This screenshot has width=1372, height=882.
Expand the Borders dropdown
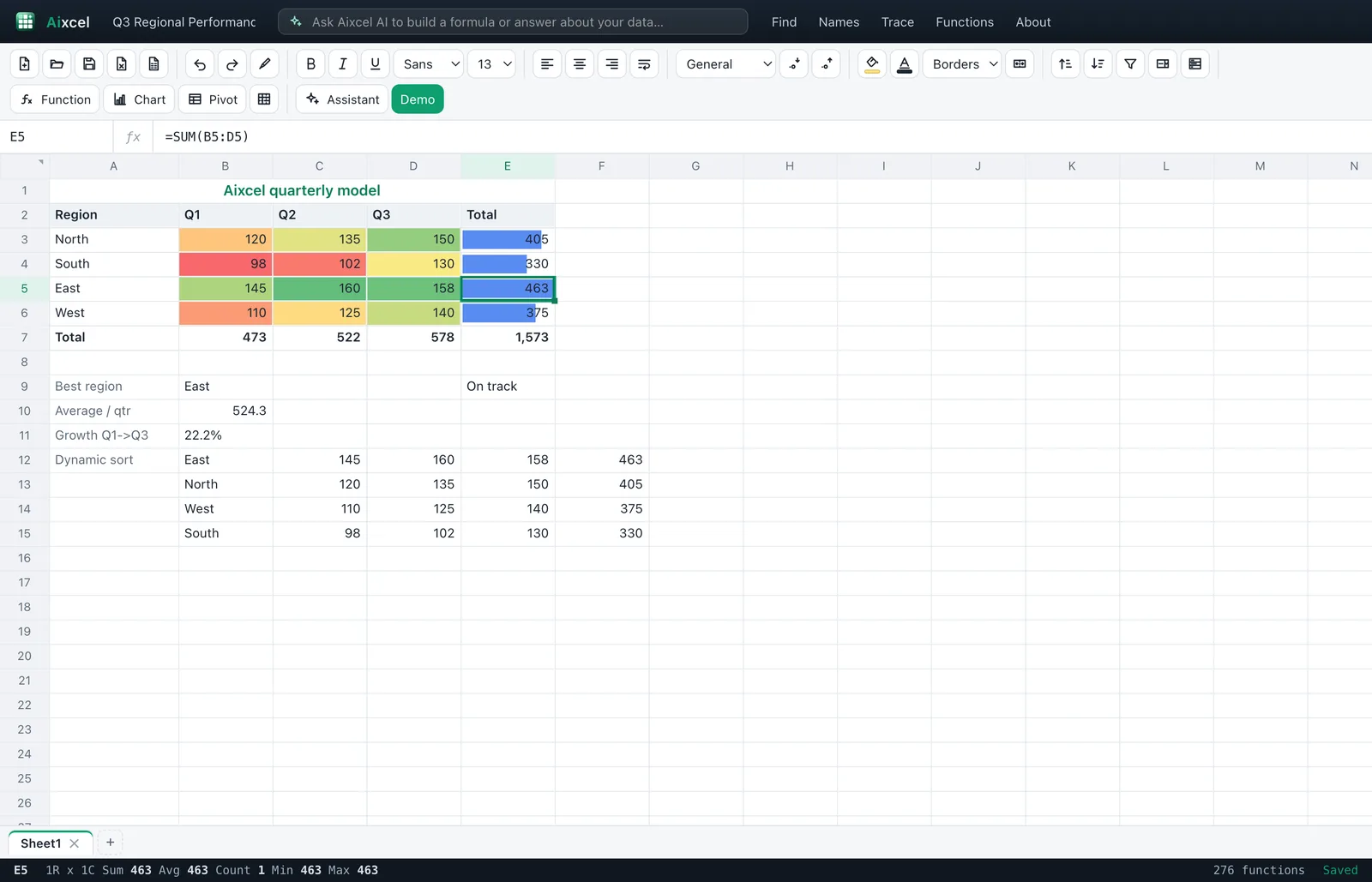coord(962,63)
